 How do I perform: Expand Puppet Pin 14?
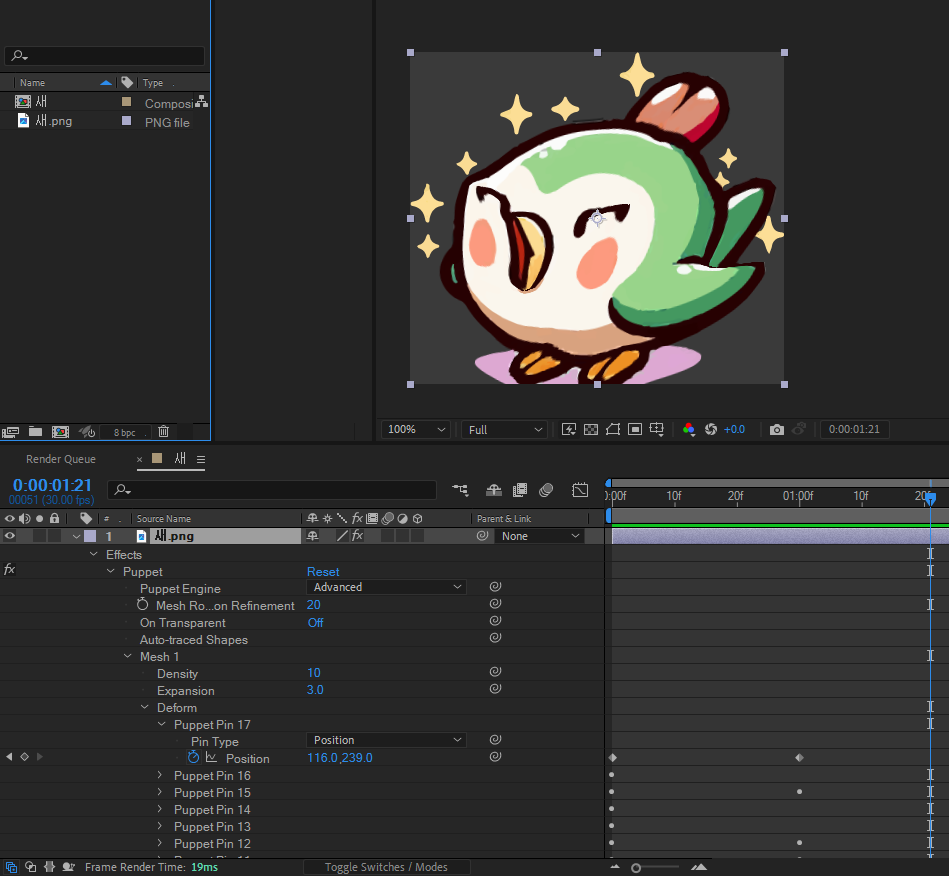point(160,809)
